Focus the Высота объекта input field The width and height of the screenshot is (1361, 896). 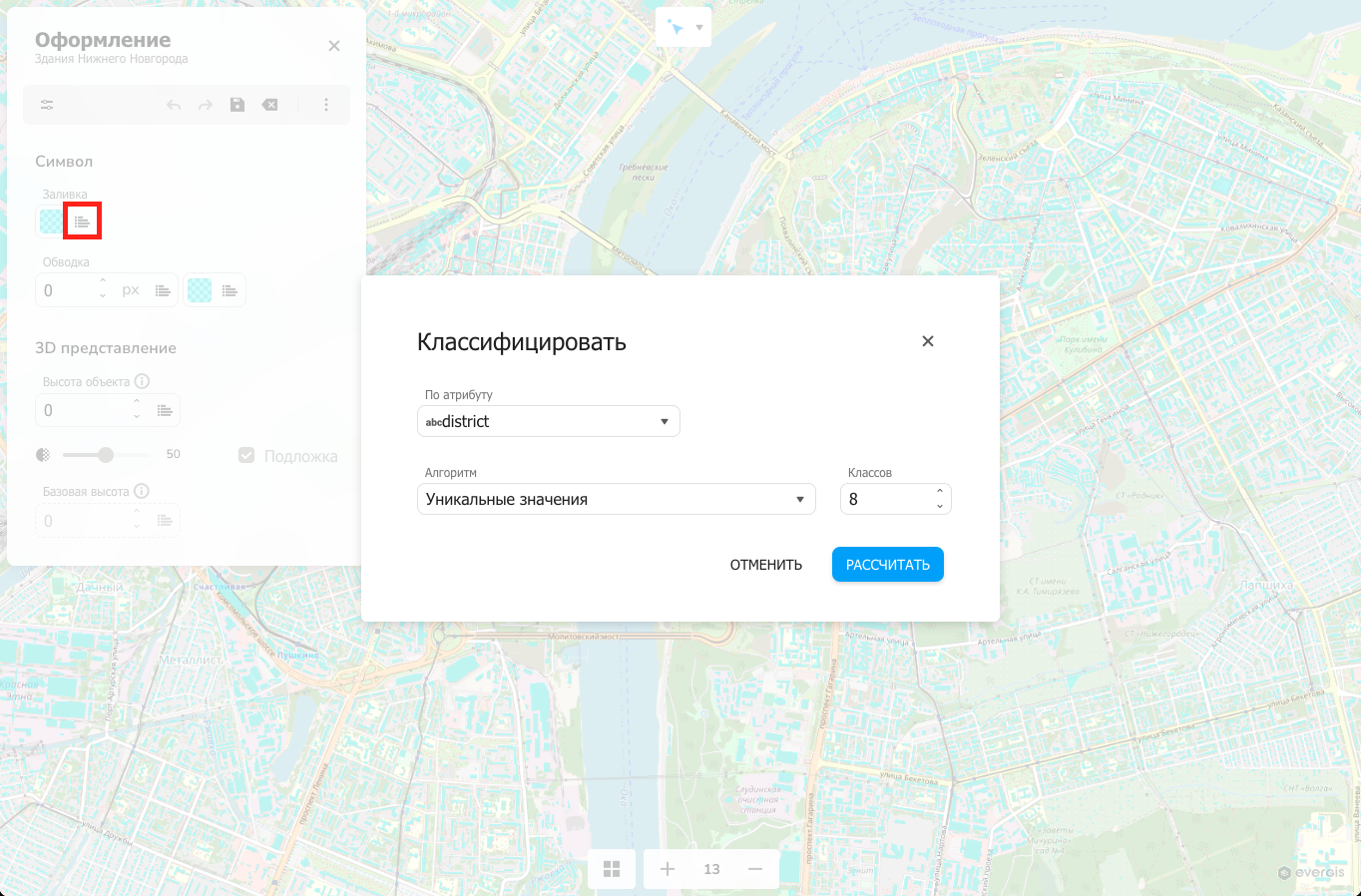coord(84,410)
